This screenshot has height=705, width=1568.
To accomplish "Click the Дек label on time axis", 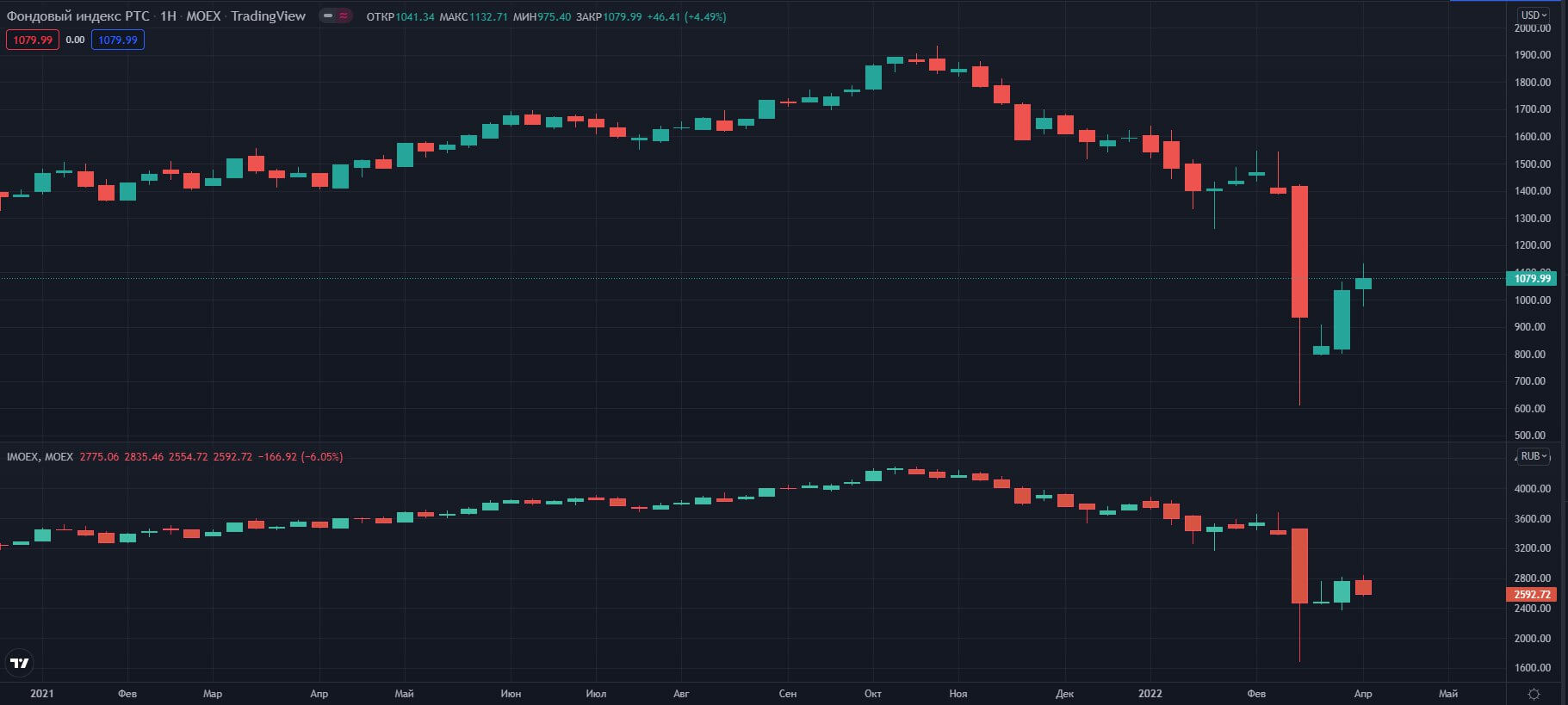I will (1065, 693).
